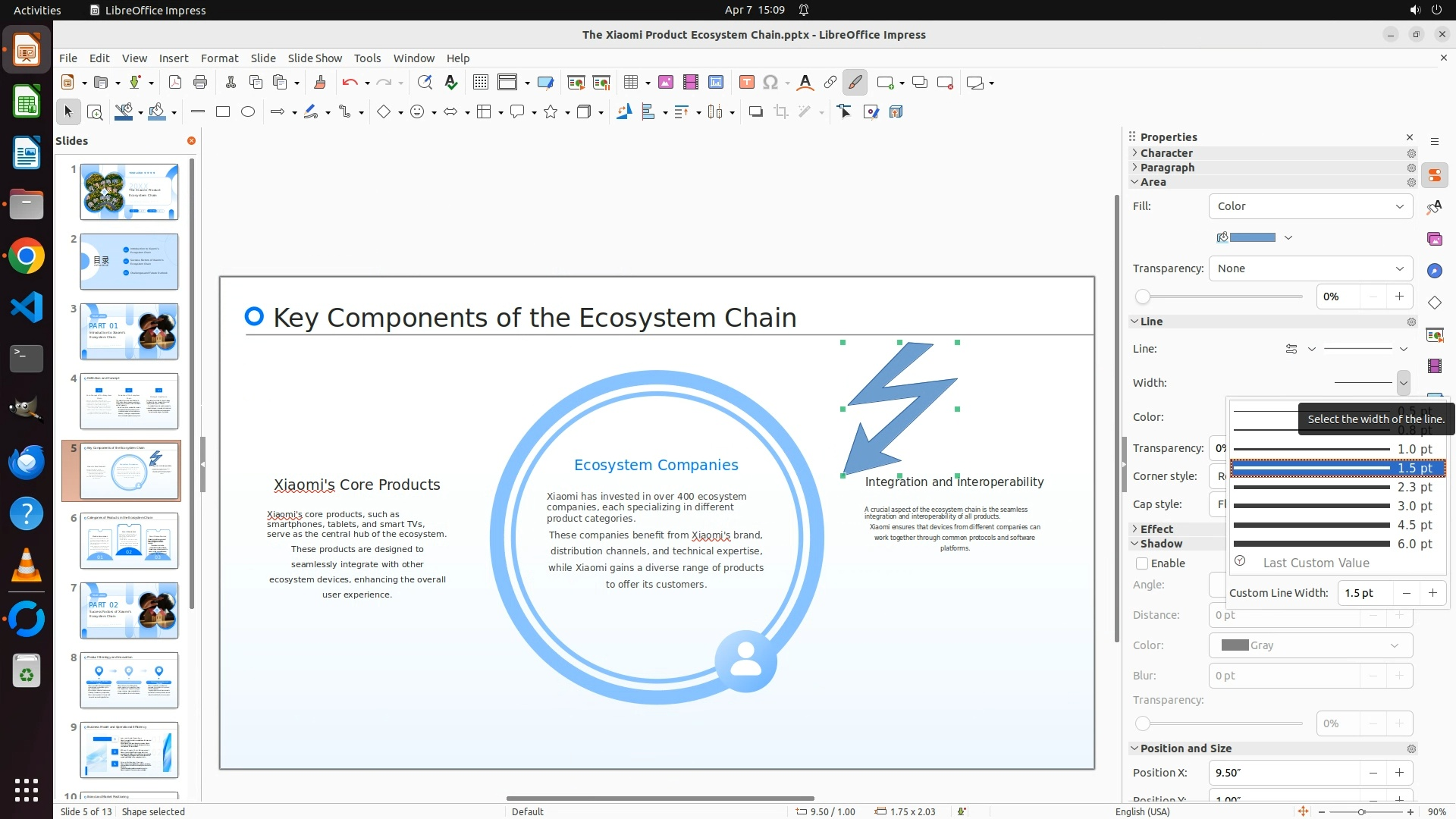Open the Format menu
This screenshot has height=819, width=1456.
[219, 58]
